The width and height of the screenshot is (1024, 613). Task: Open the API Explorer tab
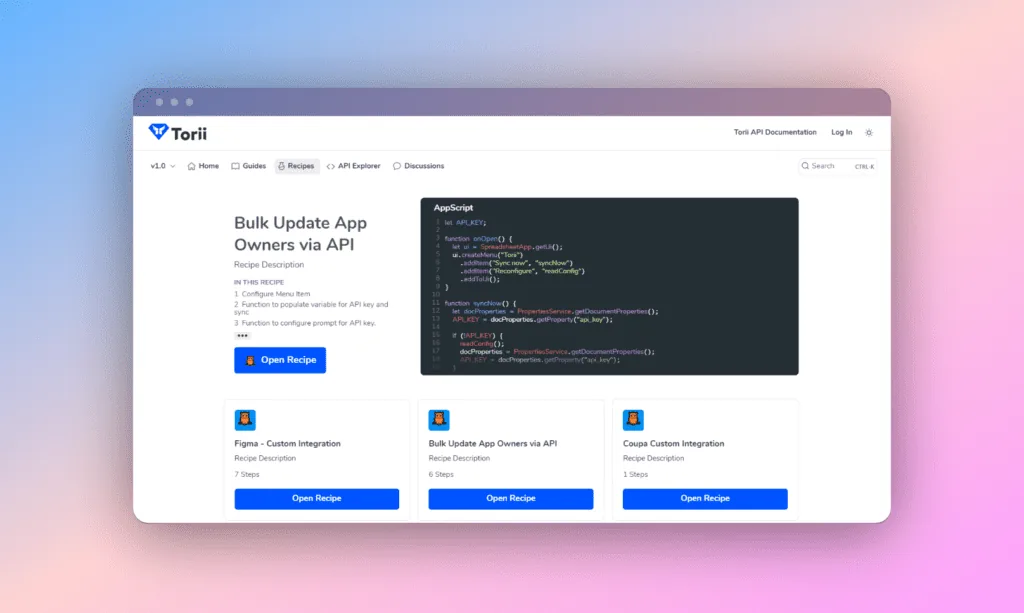[353, 166]
